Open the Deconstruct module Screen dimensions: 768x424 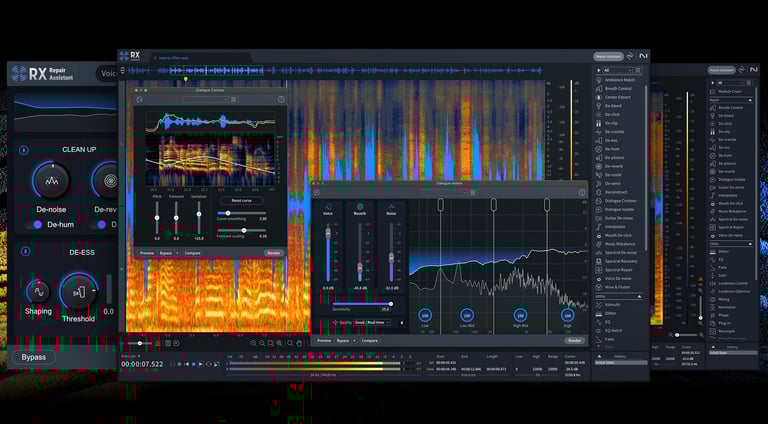[x=612, y=192]
